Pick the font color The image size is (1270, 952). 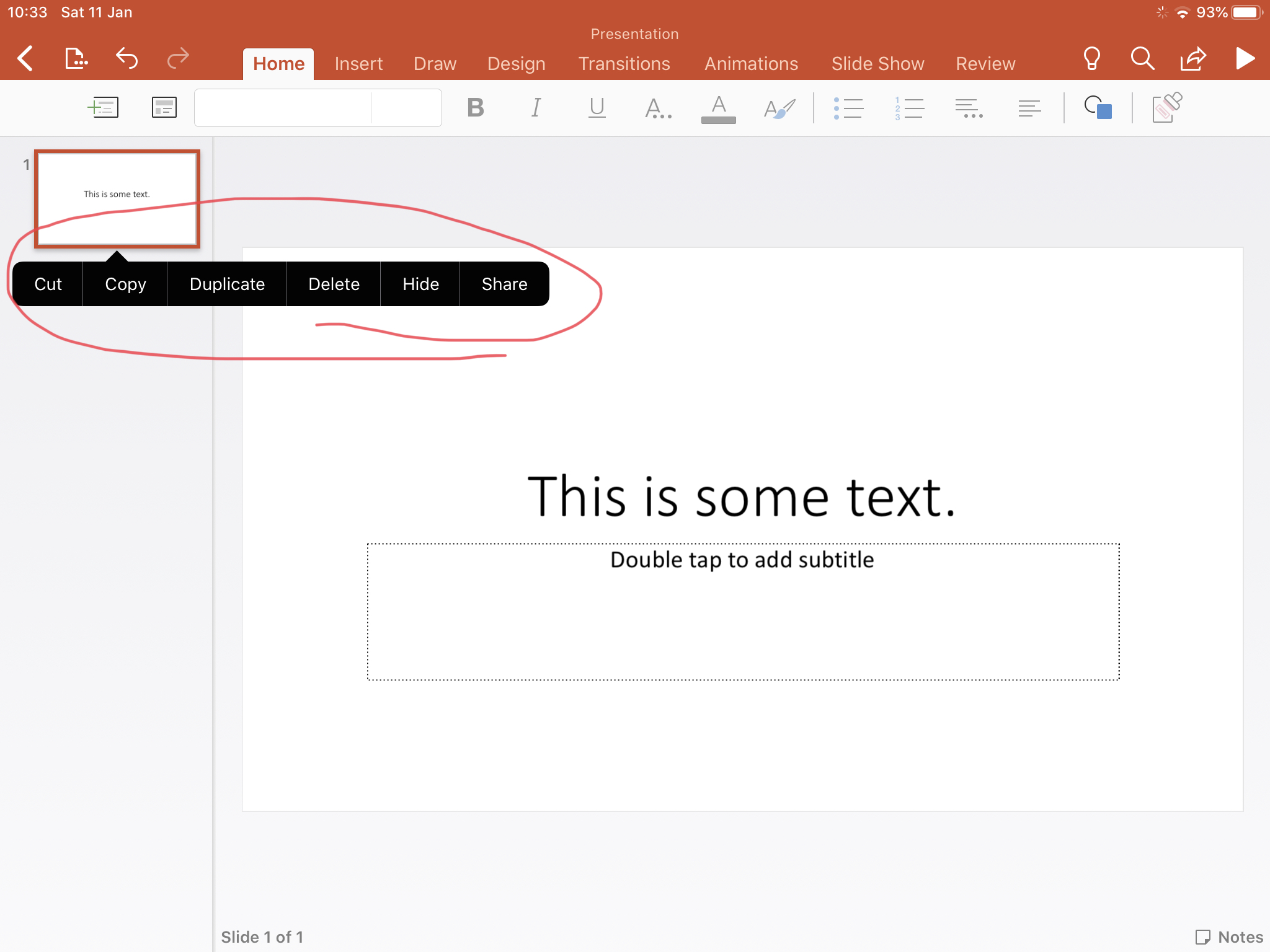719,109
